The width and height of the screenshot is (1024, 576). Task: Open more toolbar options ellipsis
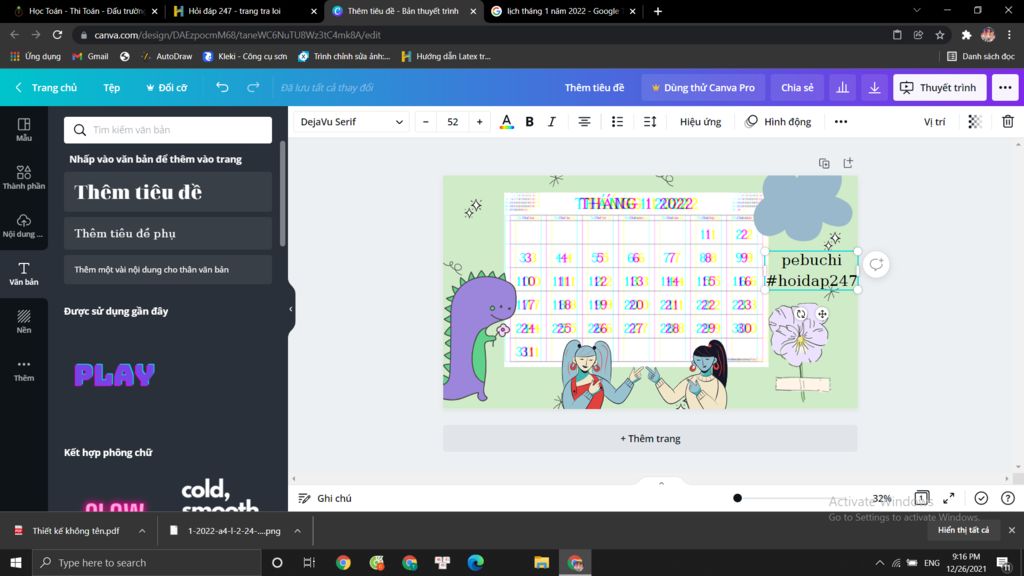click(x=840, y=122)
